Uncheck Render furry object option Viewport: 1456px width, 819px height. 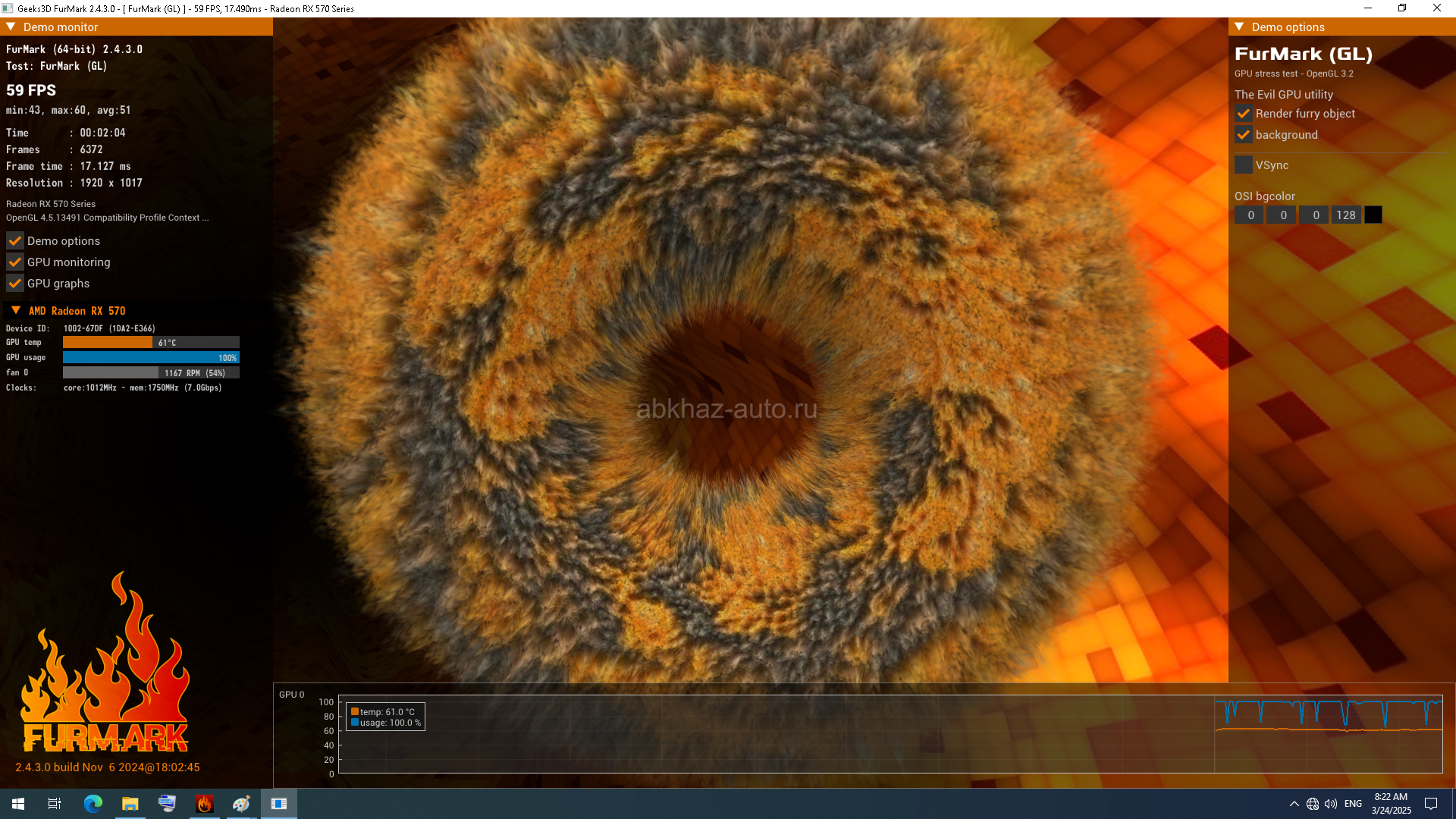pos(1244,114)
